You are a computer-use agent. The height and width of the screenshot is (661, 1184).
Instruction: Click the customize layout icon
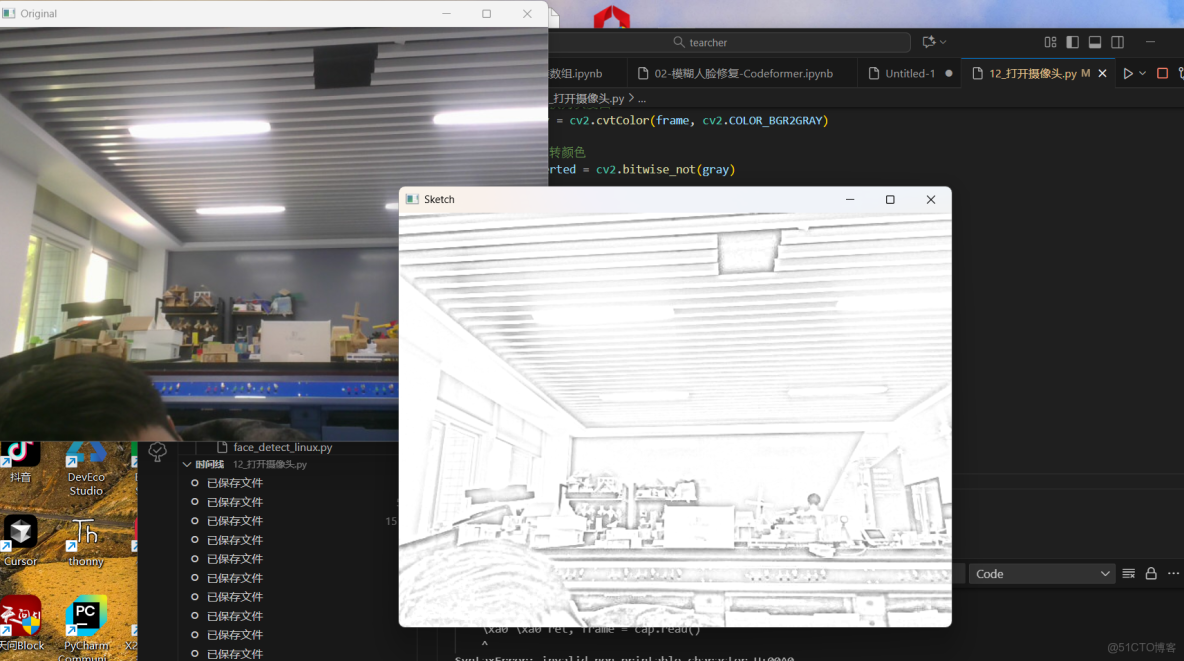1050,42
